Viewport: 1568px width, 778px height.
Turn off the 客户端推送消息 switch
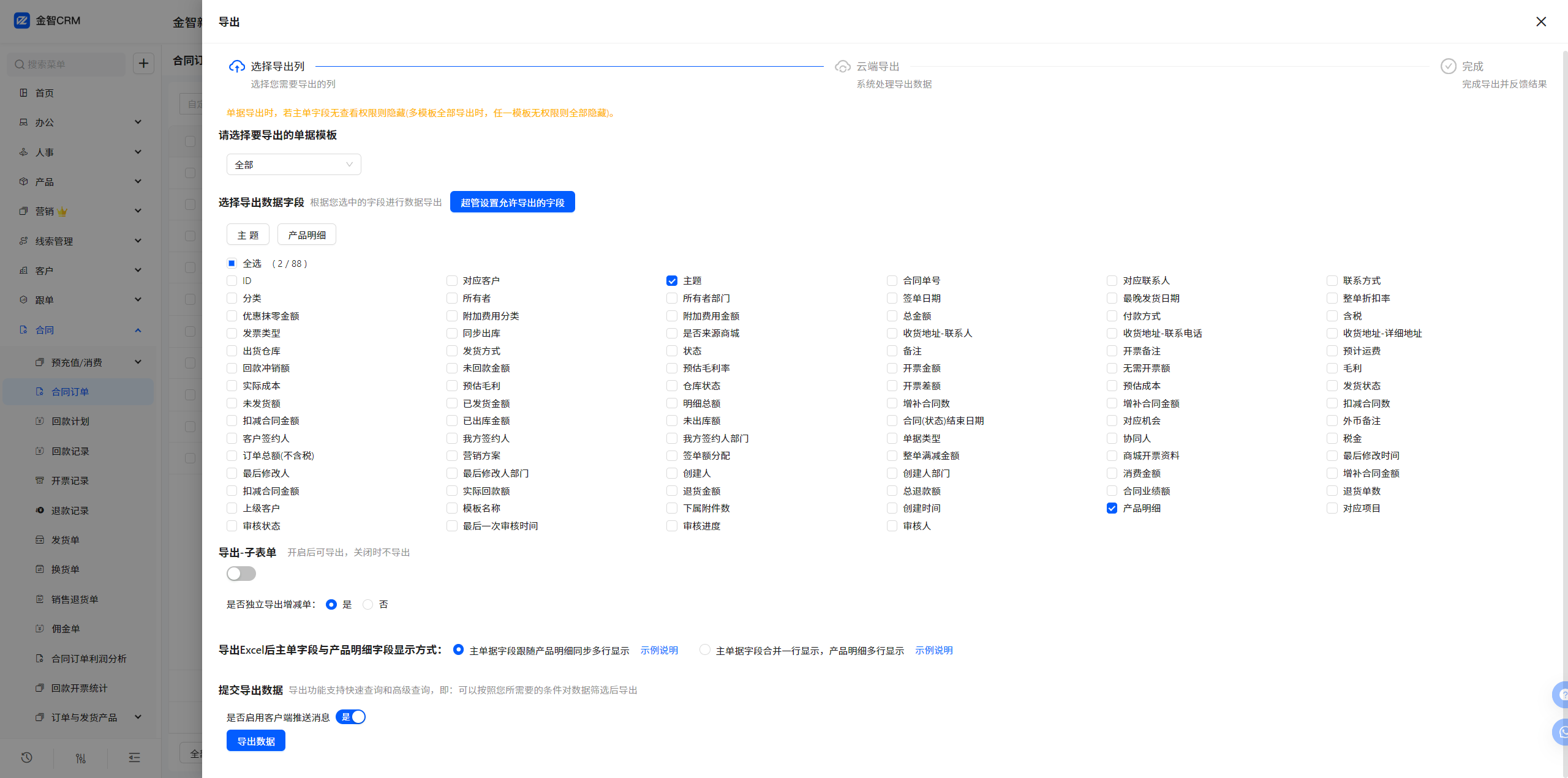(x=351, y=717)
